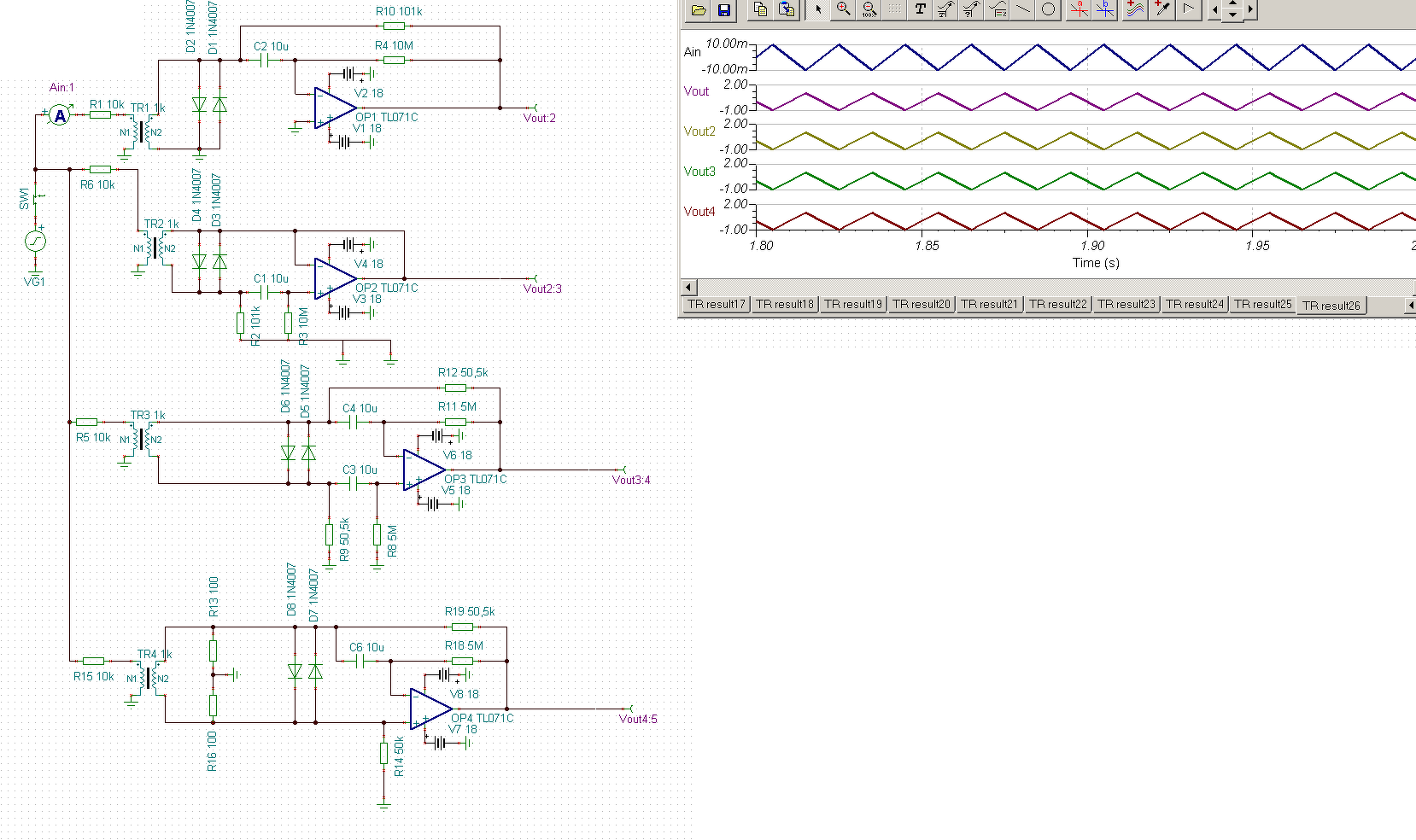Activate the zoom in magnifier
1416x840 pixels.
(x=843, y=10)
